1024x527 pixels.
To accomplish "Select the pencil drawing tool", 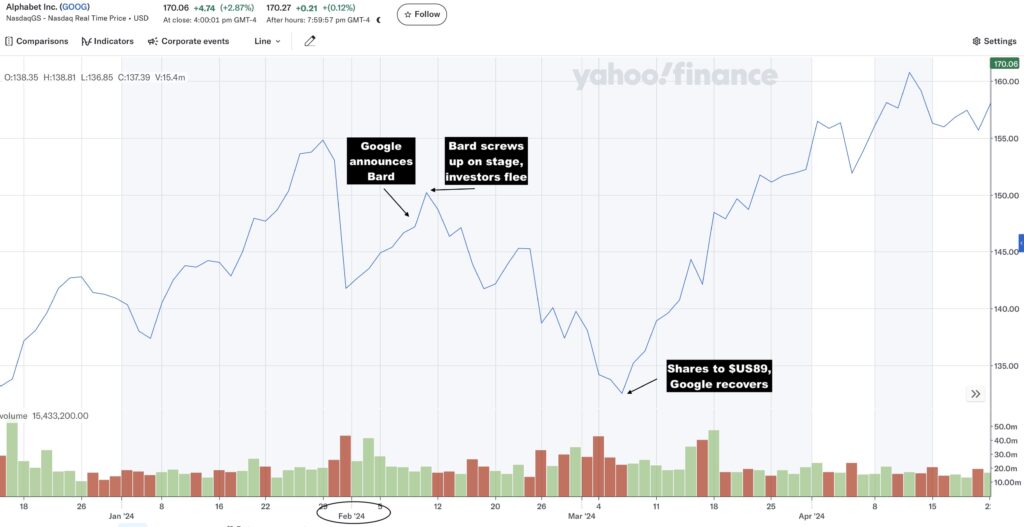I will click(310, 41).
